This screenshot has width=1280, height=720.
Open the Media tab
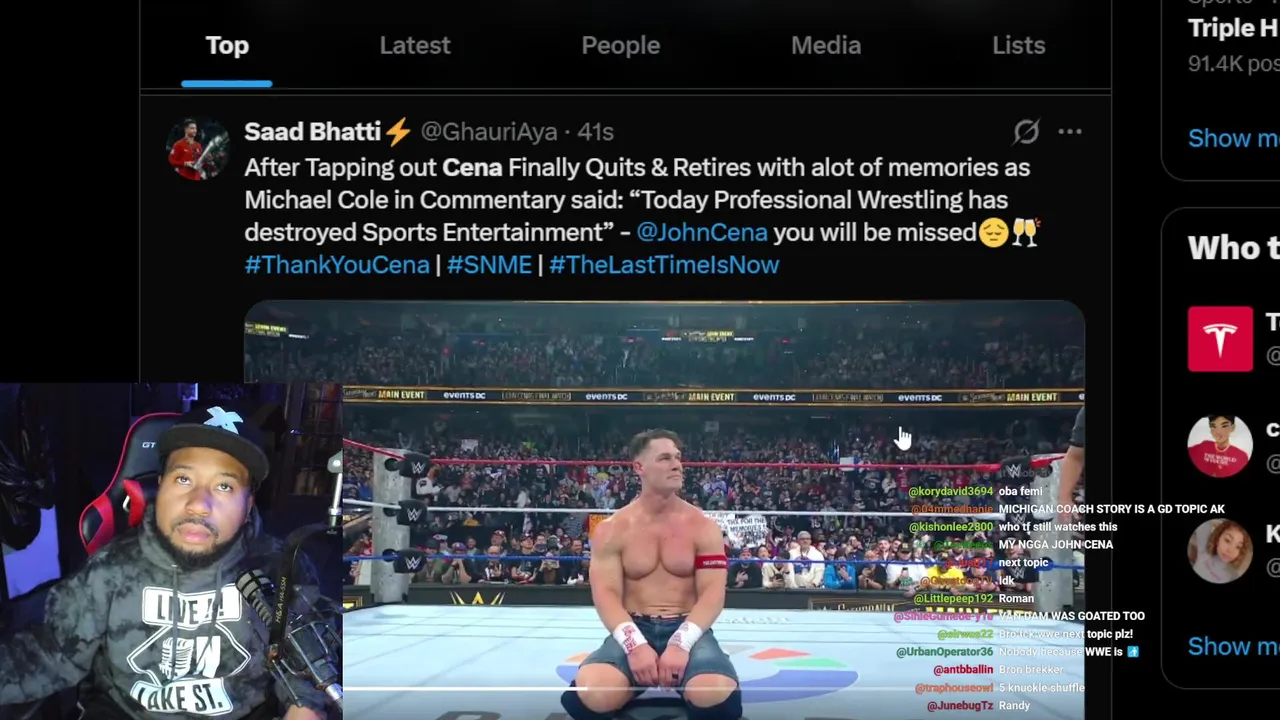click(x=826, y=46)
